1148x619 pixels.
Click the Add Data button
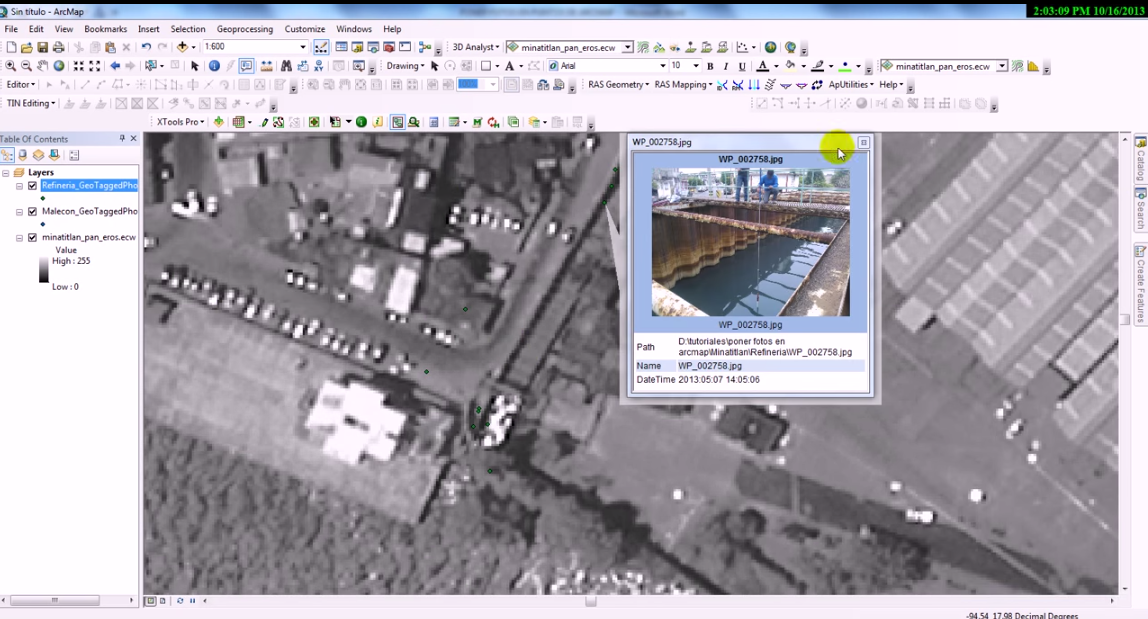(183, 47)
